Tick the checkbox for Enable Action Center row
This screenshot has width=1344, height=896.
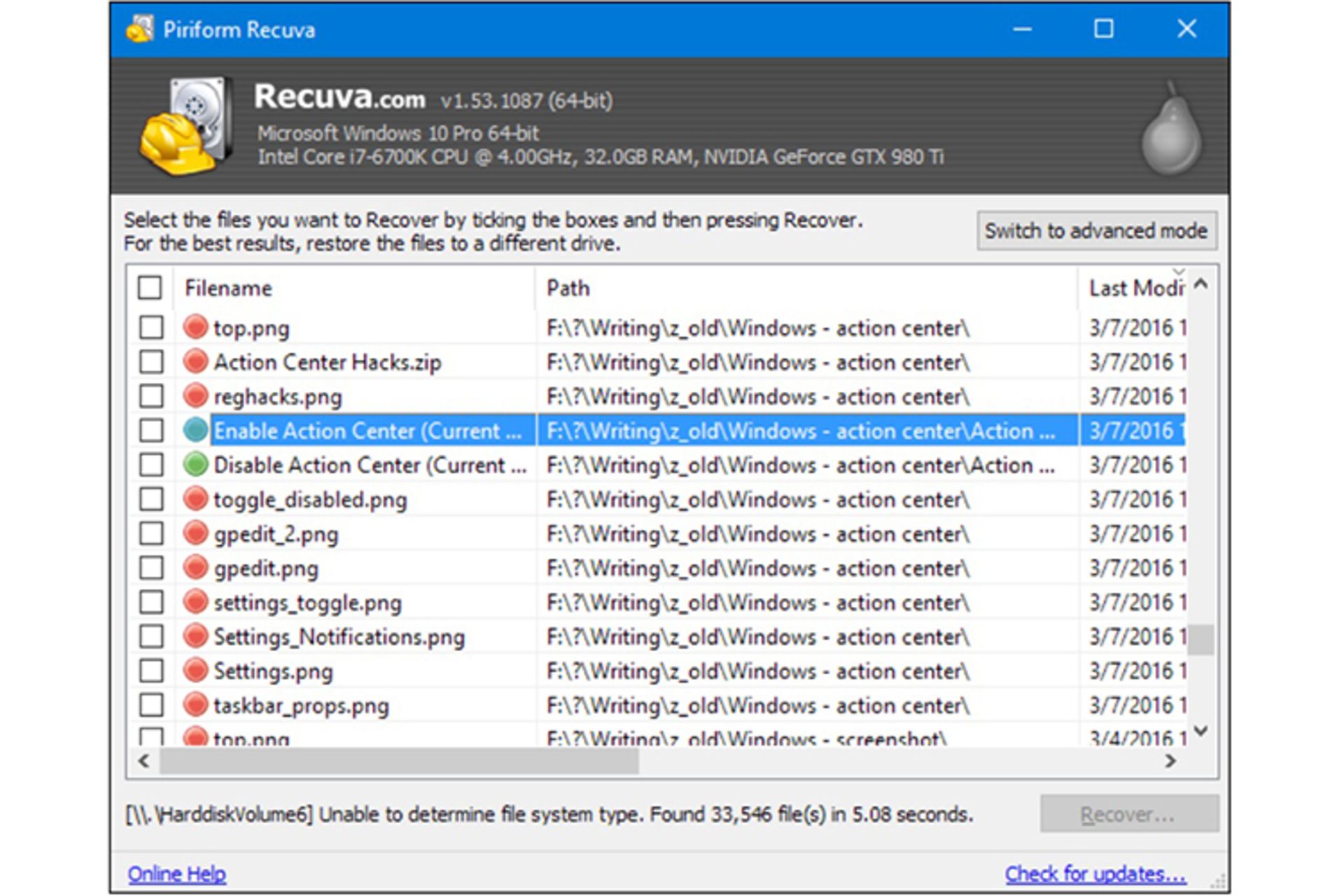click(x=150, y=430)
